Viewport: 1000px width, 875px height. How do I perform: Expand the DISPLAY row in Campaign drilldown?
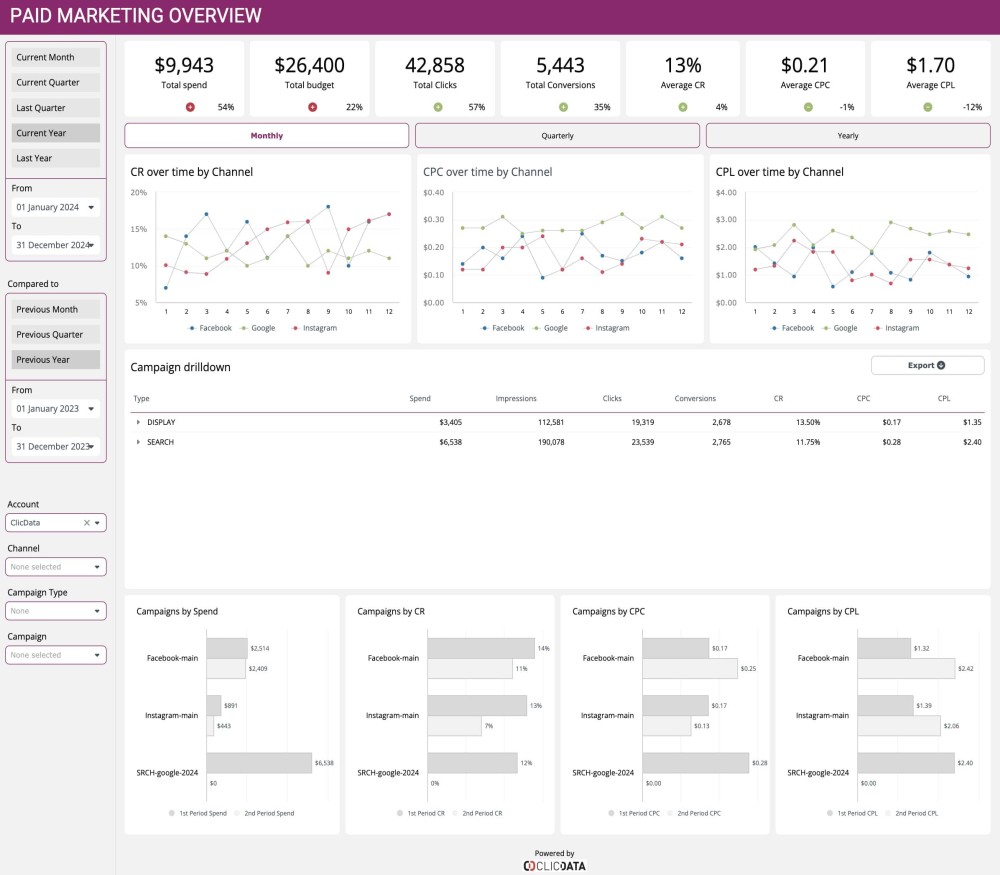(139, 422)
